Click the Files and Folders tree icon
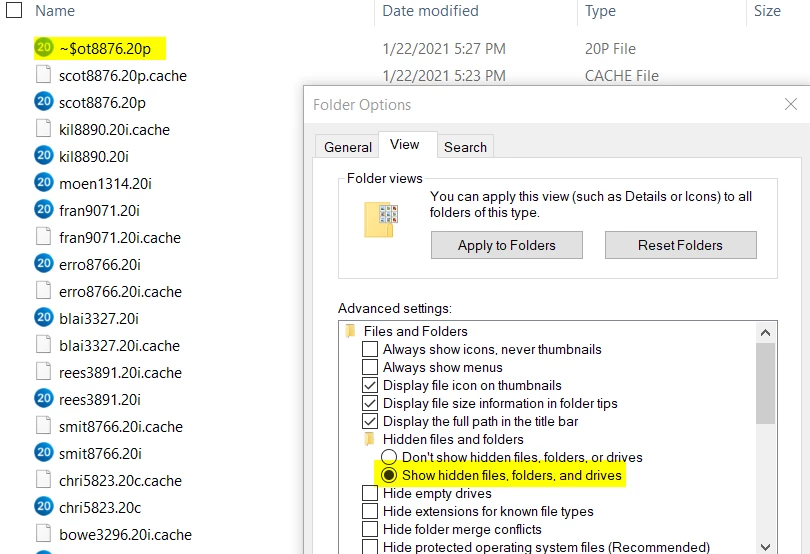This screenshot has width=810, height=554. (x=351, y=331)
